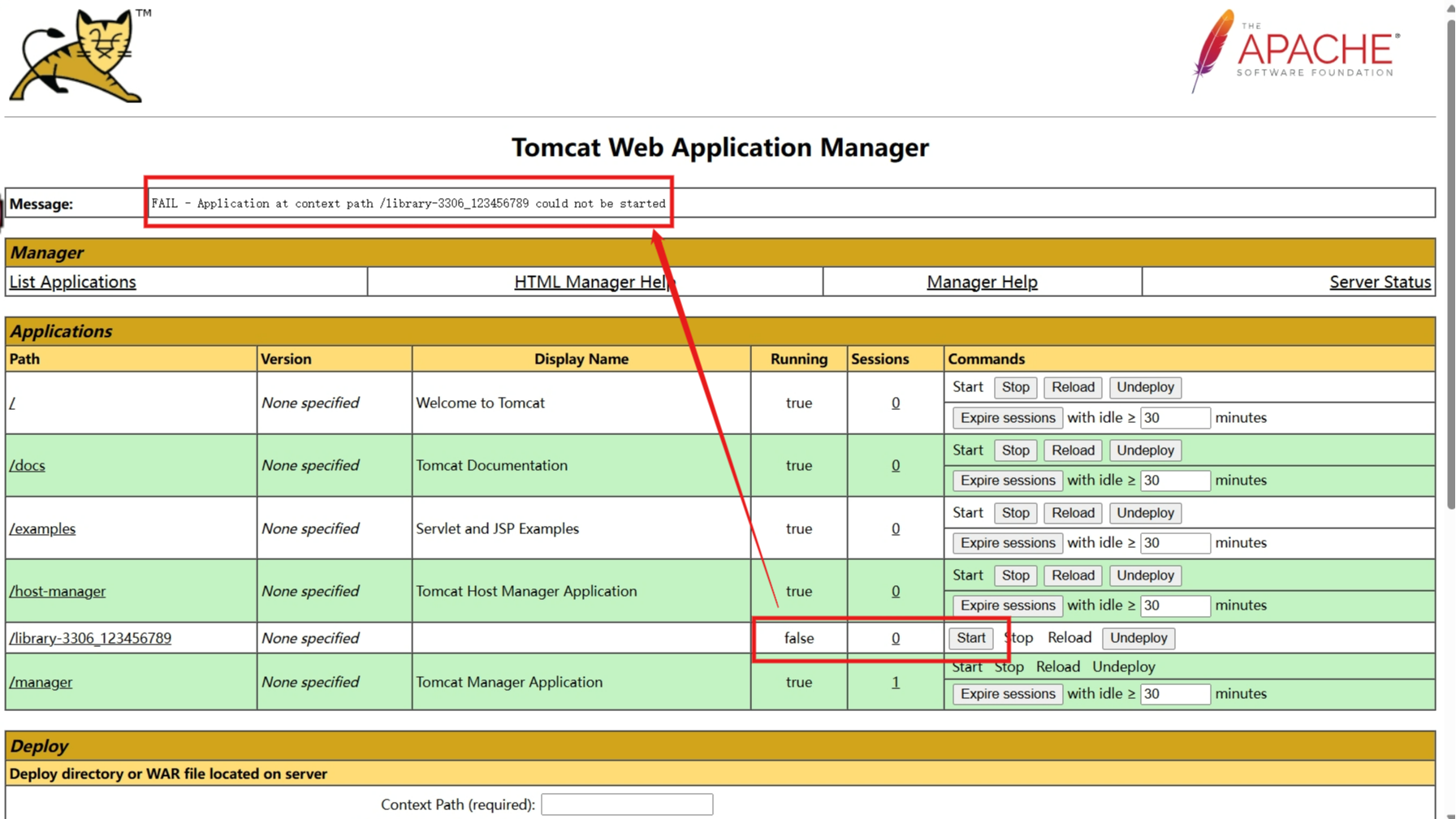Open the /docs application link

tap(27, 465)
